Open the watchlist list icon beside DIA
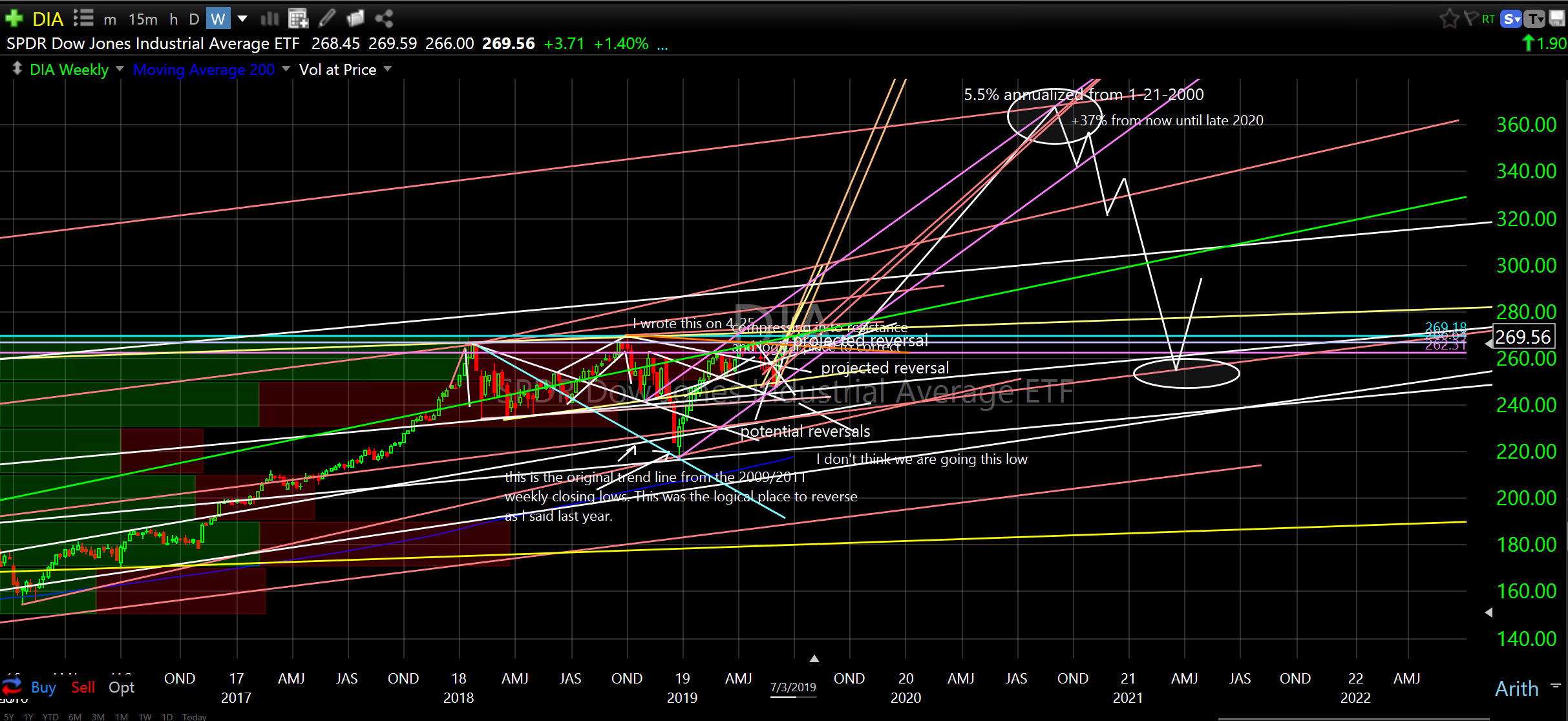 83,18
